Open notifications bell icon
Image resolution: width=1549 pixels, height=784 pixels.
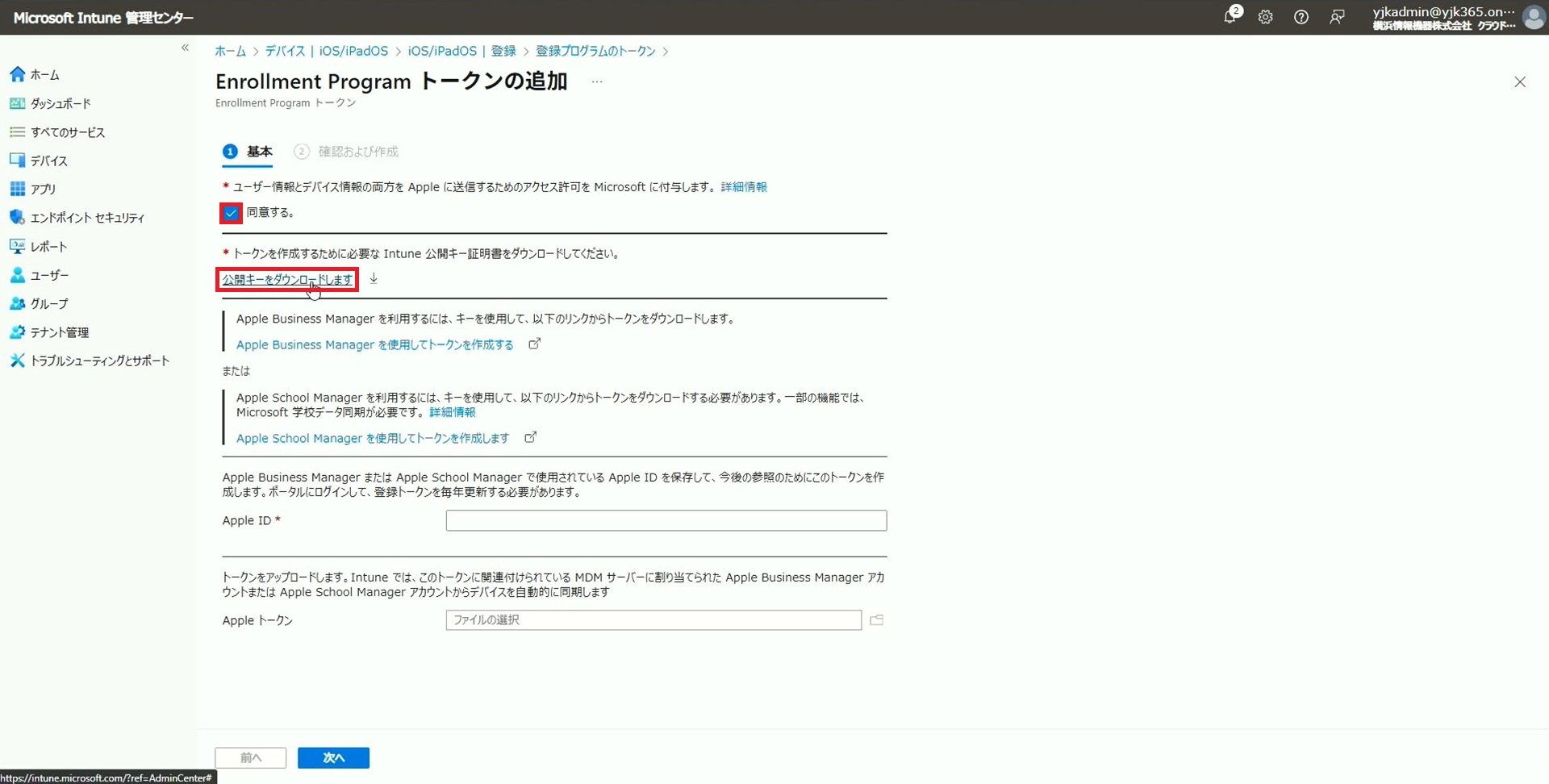pos(1230,16)
